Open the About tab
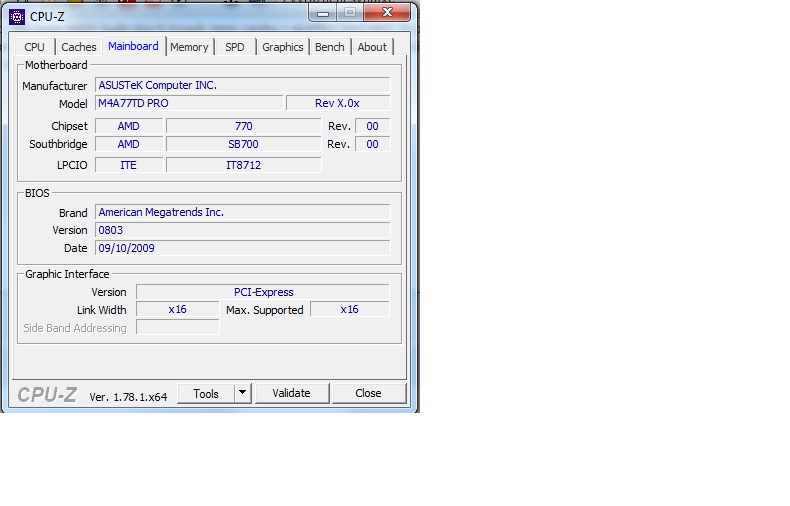 pos(372,47)
